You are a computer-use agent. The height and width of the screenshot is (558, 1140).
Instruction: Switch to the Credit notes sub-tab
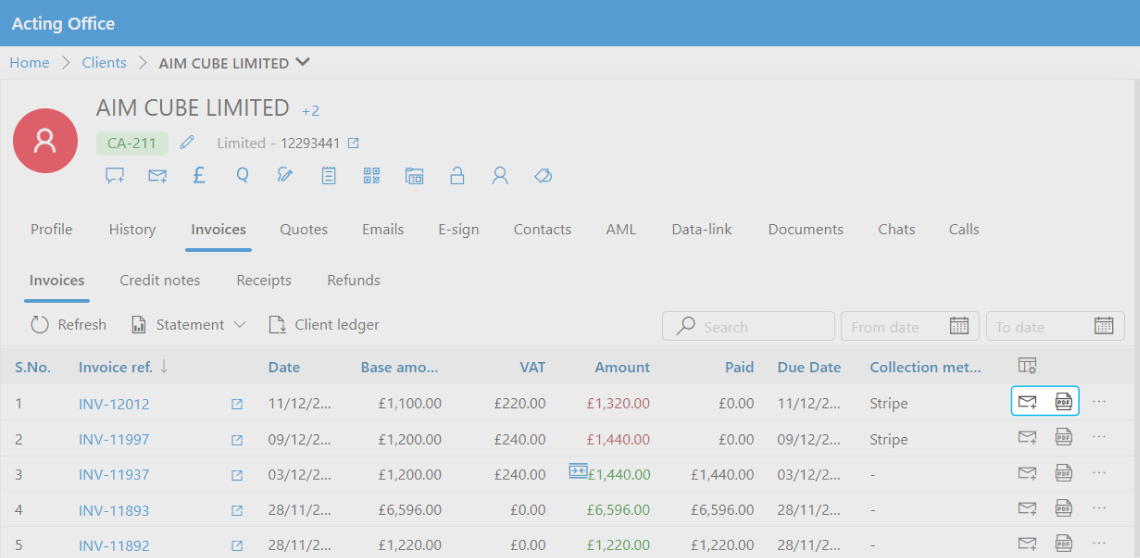(x=160, y=280)
